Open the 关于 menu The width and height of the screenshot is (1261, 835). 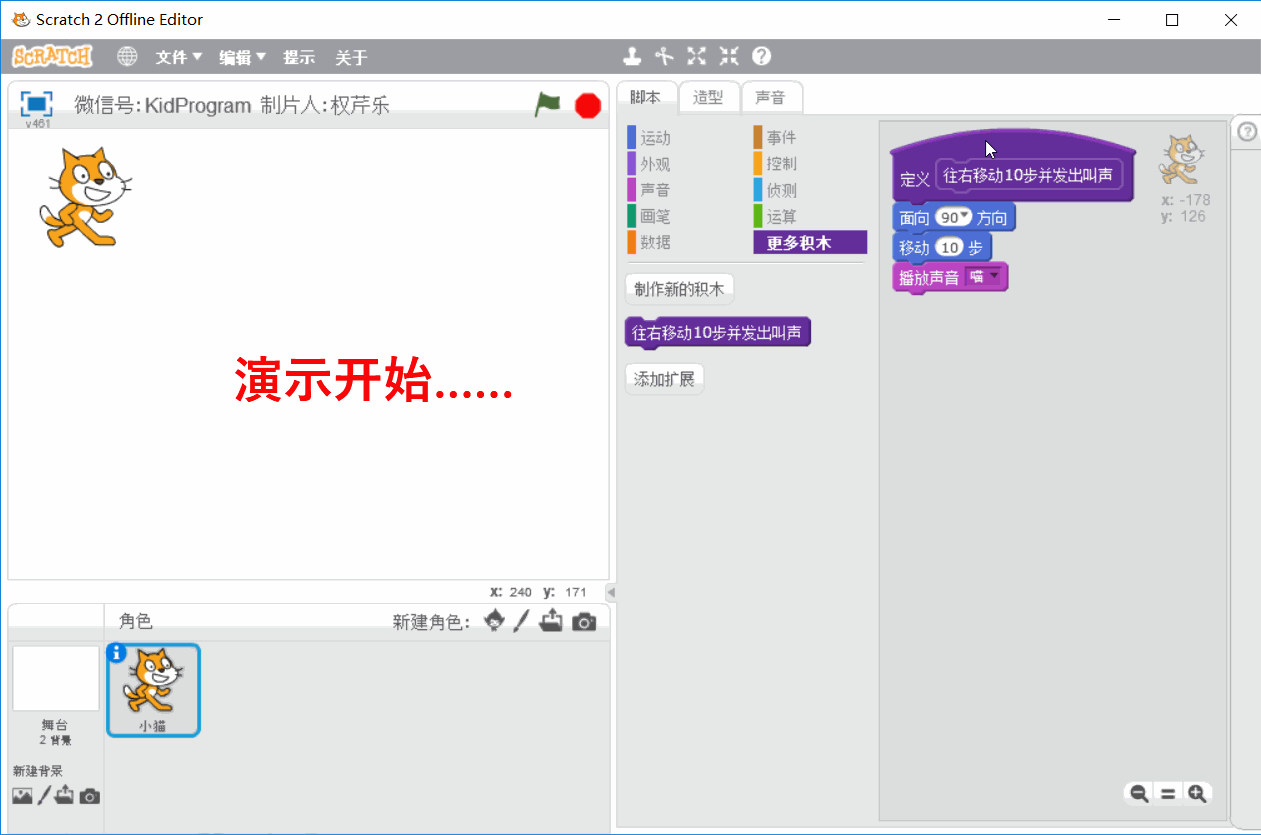pos(351,57)
